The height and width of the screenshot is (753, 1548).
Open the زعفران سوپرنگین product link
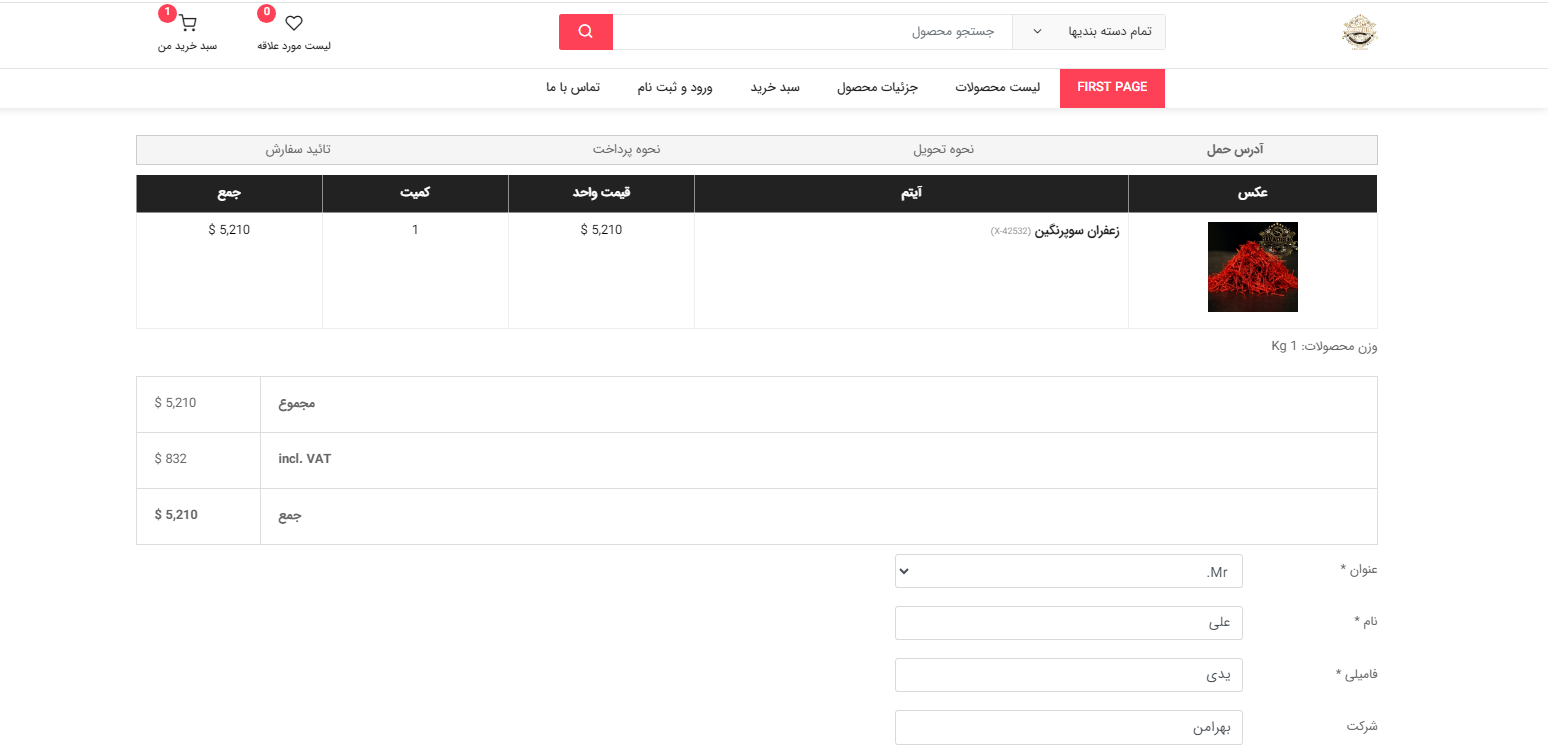pos(1076,231)
